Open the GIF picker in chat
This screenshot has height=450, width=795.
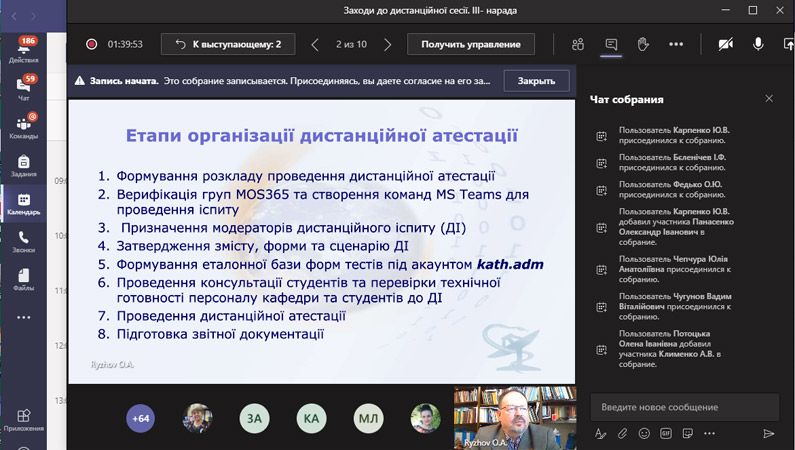666,433
